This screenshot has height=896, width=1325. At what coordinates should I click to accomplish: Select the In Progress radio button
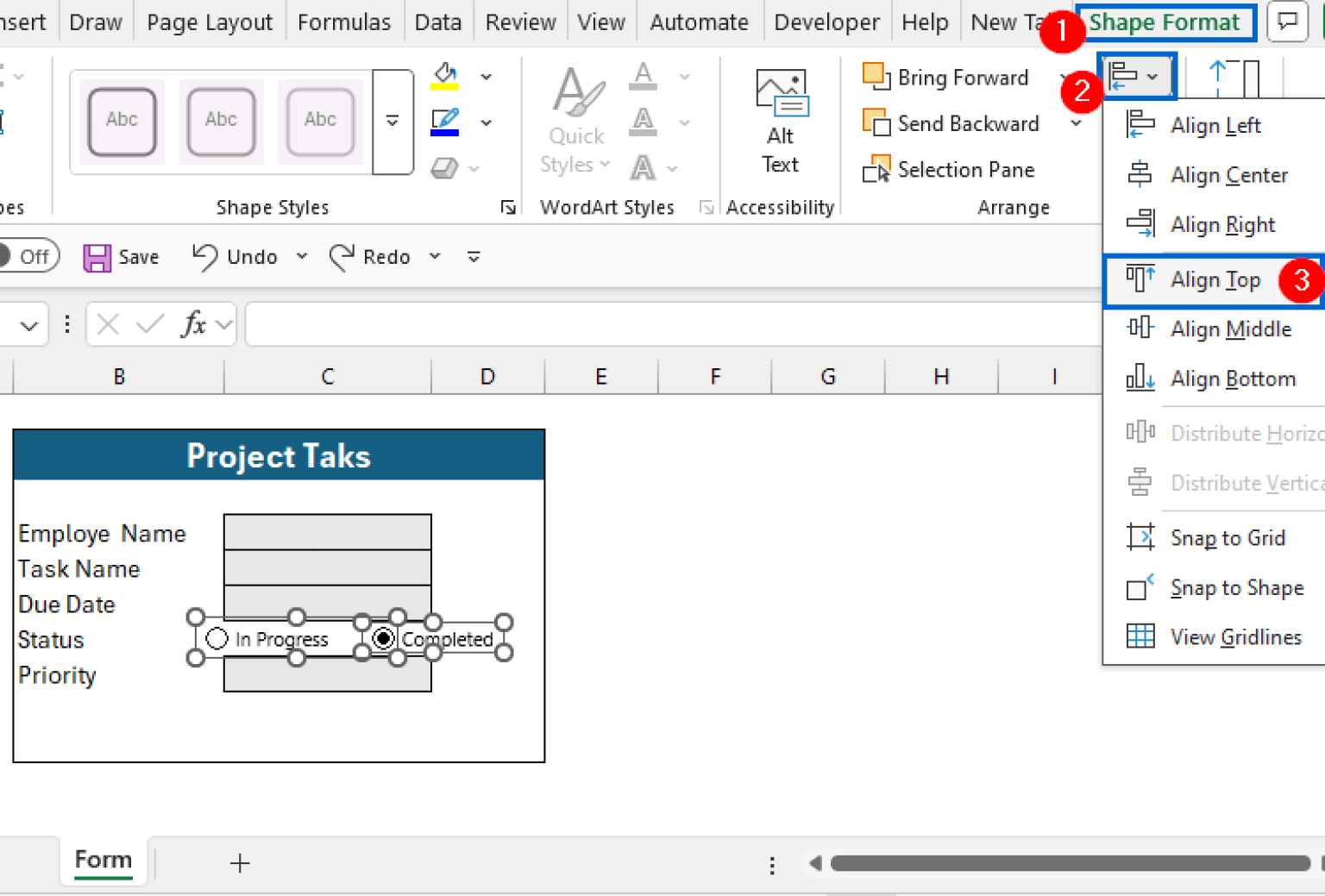coord(216,638)
